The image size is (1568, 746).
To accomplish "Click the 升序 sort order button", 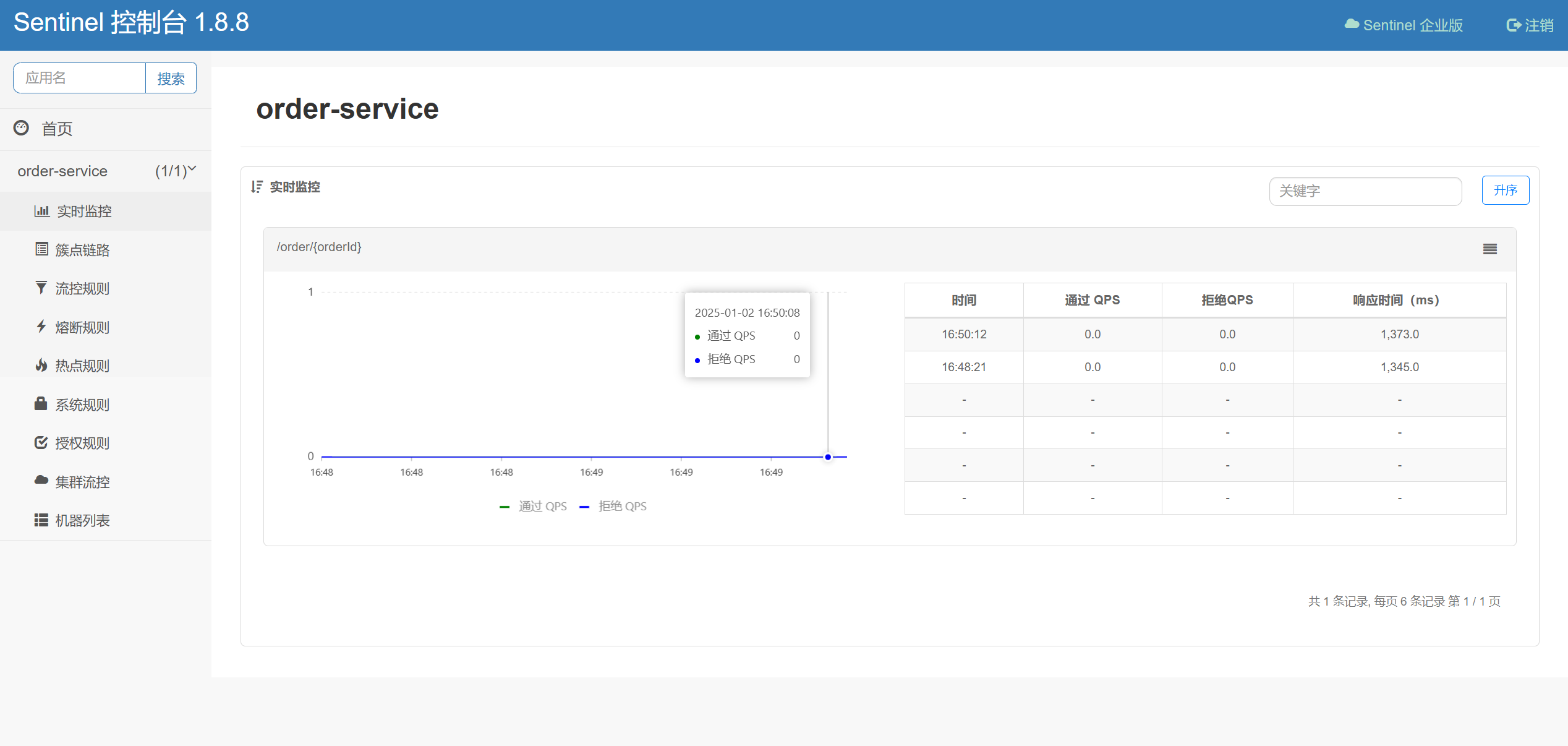I will coord(1505,190).
